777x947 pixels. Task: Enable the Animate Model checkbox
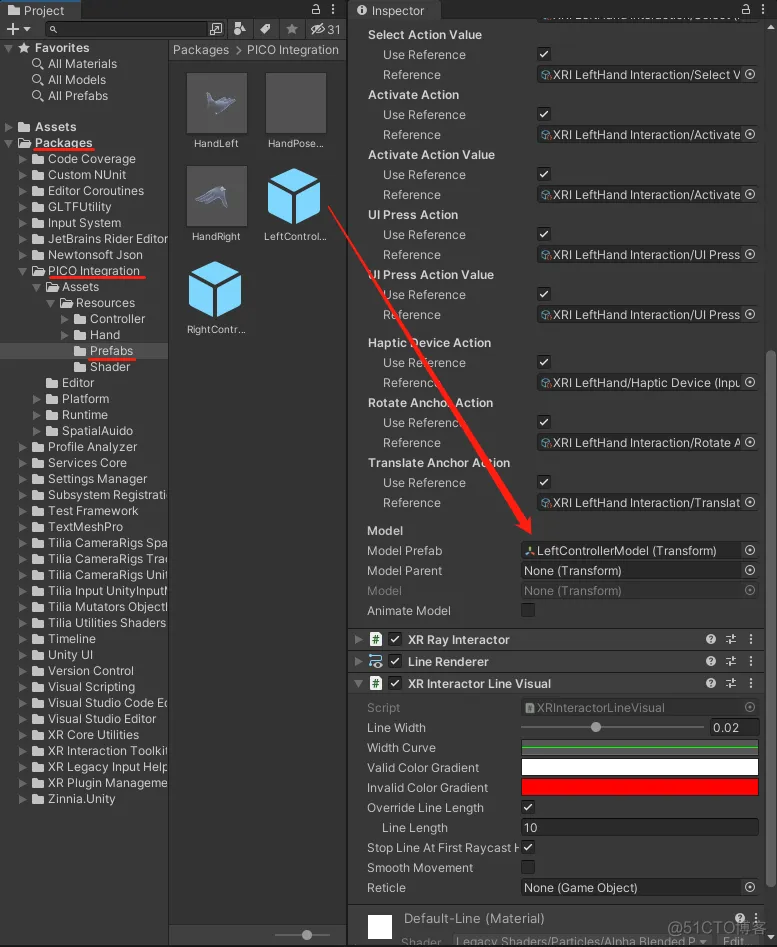click(528, 610)
